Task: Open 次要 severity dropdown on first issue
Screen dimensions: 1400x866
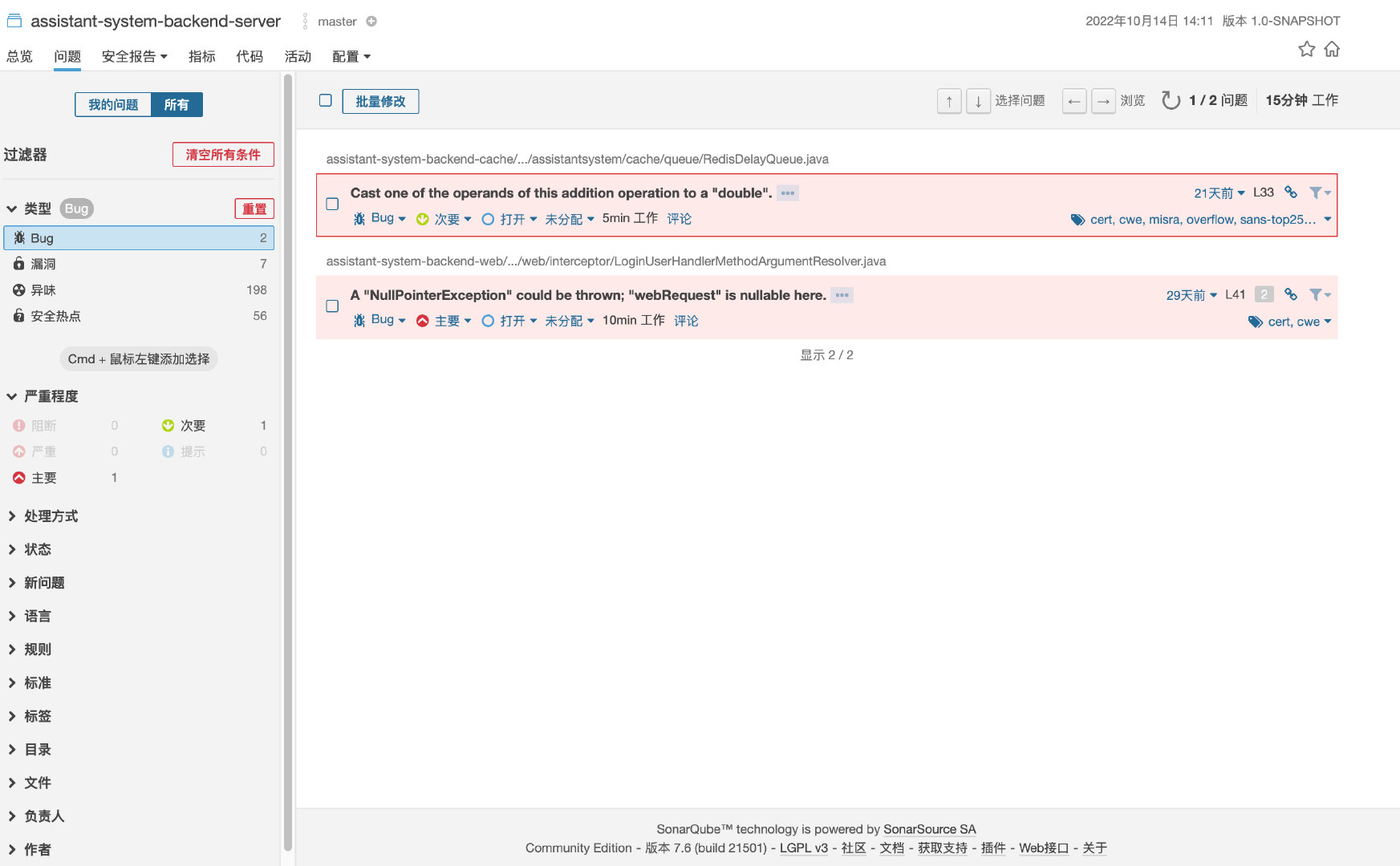Action: click(x=444, y=219)
